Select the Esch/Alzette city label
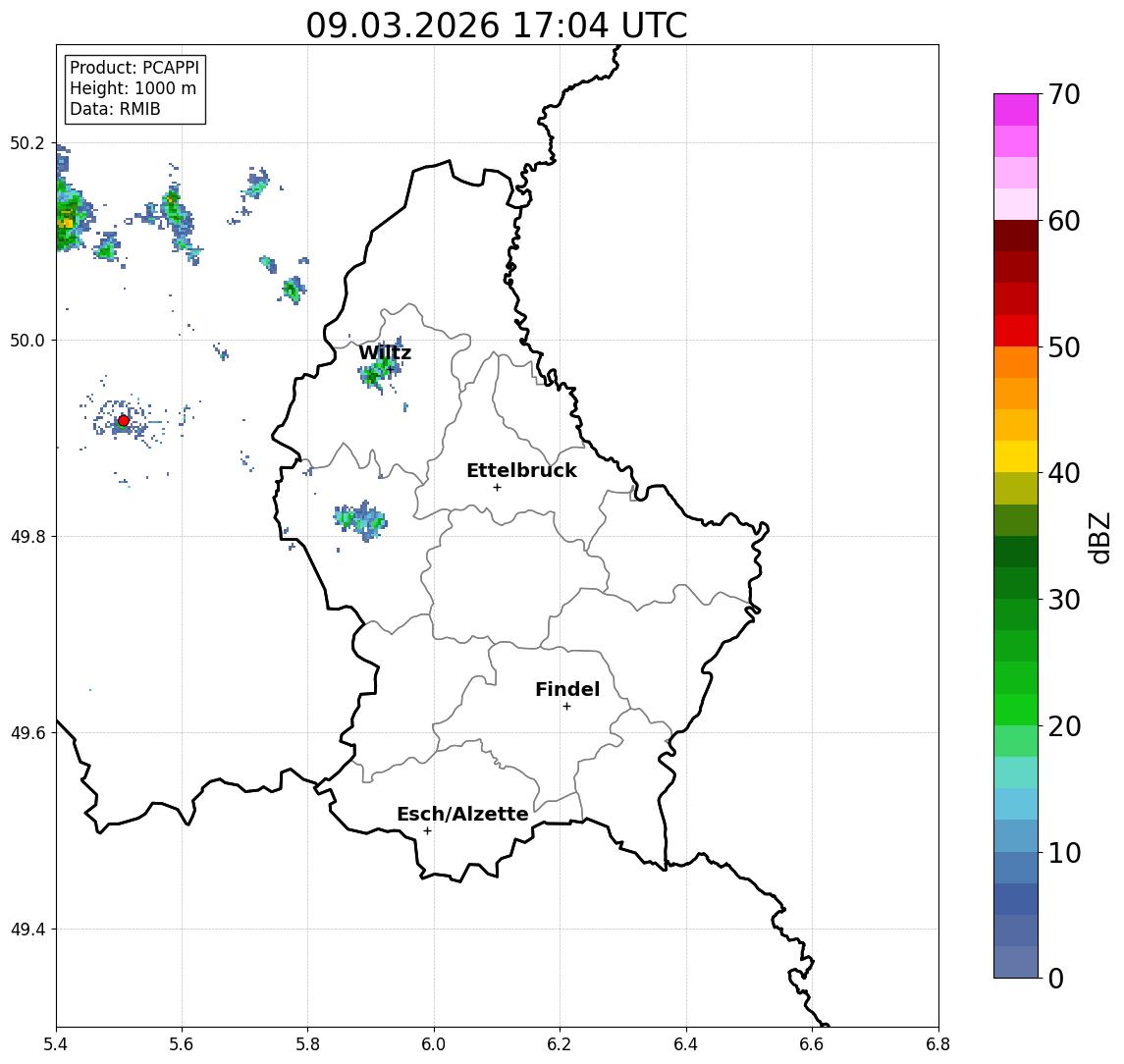The image size is (1124, 1064). 462,814
